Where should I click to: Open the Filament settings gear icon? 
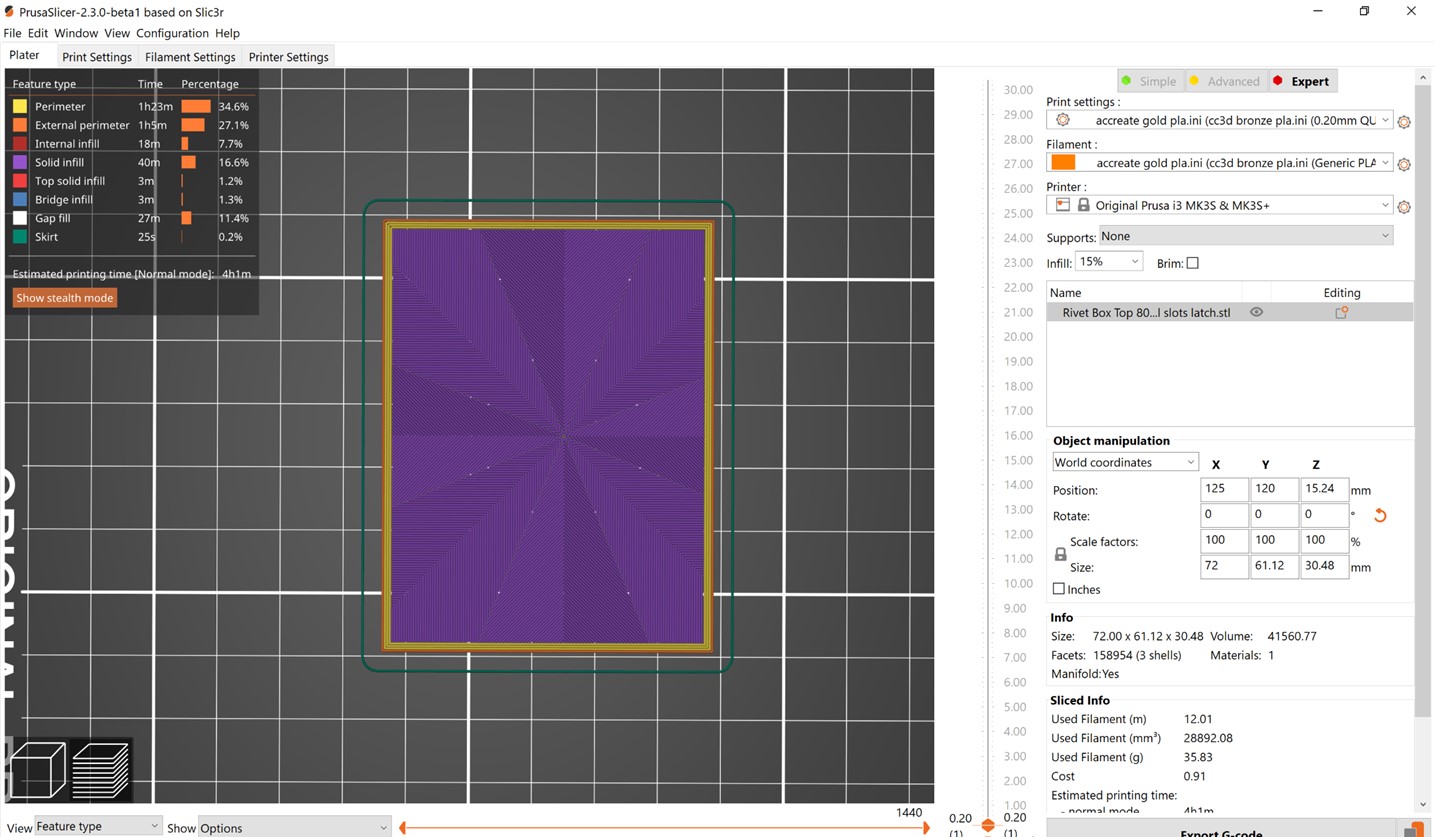point(1404,163)
